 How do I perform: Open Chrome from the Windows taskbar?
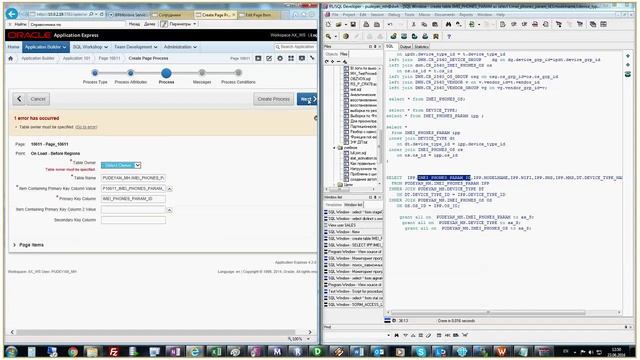[73, 351]
